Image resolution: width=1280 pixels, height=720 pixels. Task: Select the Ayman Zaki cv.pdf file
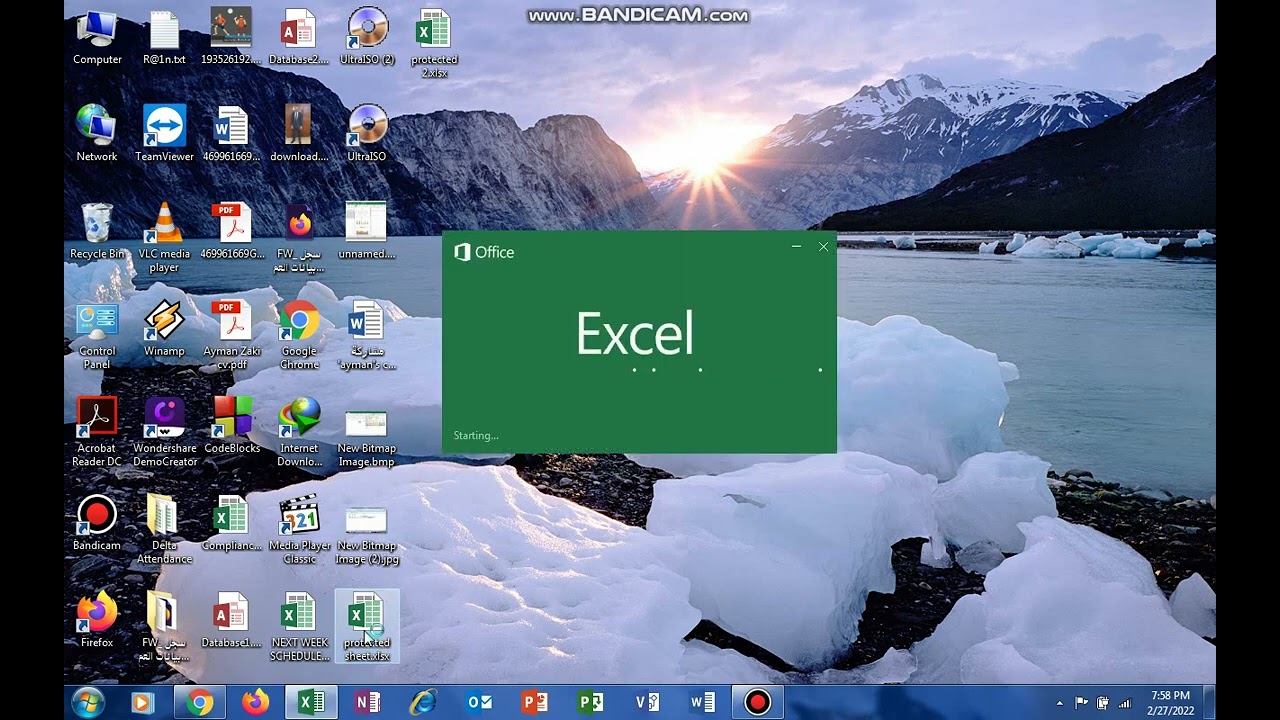click(231, 335)
